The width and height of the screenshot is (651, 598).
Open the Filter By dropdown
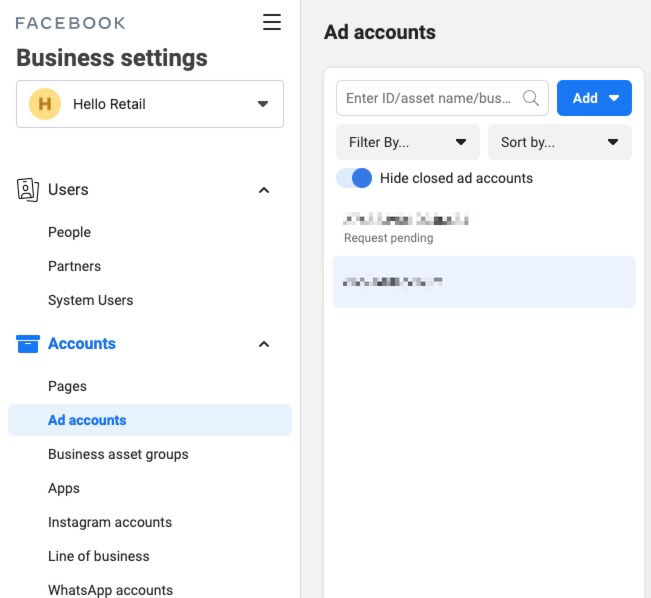(407, 142)
